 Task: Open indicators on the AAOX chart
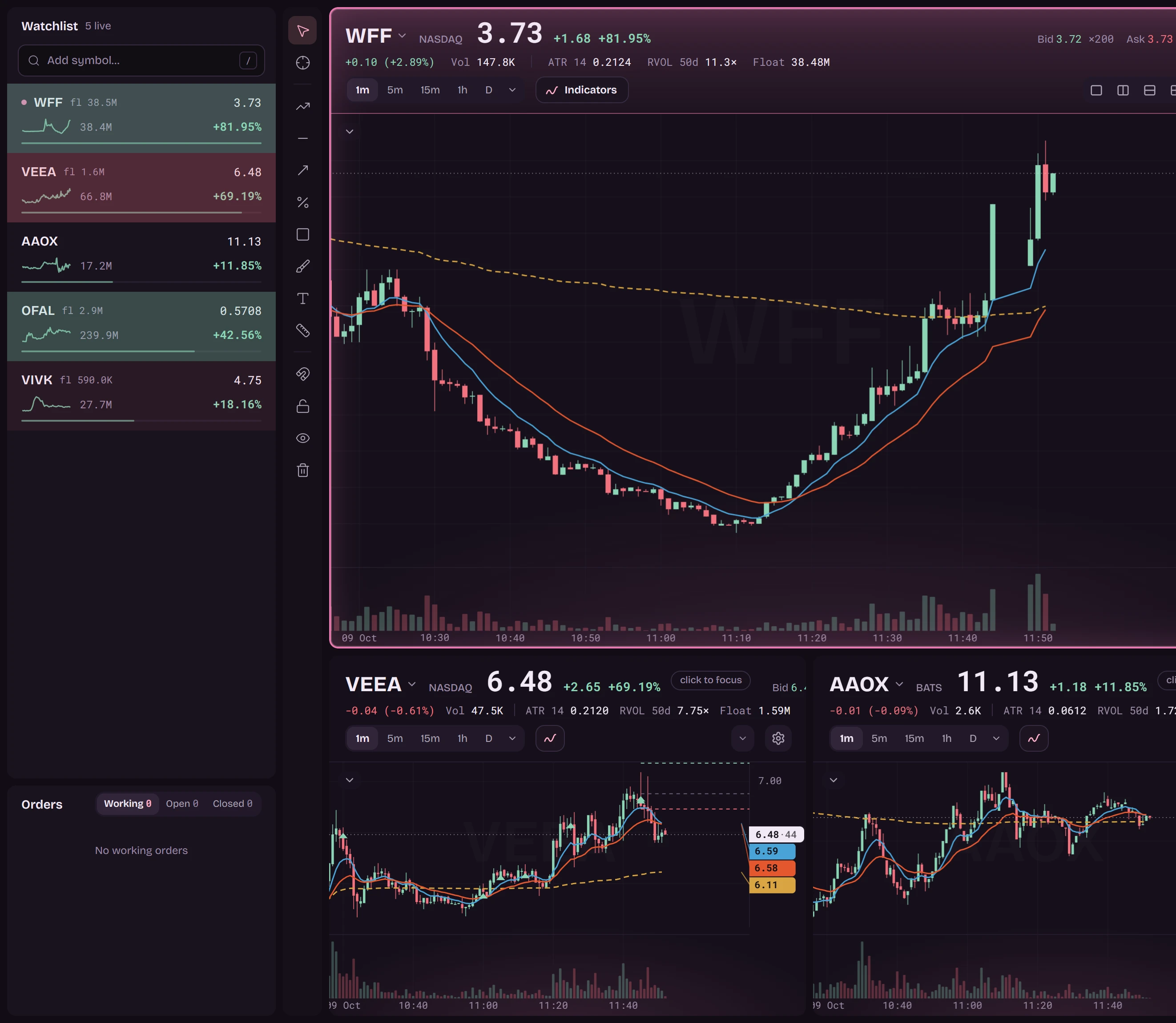[1034, 738]
